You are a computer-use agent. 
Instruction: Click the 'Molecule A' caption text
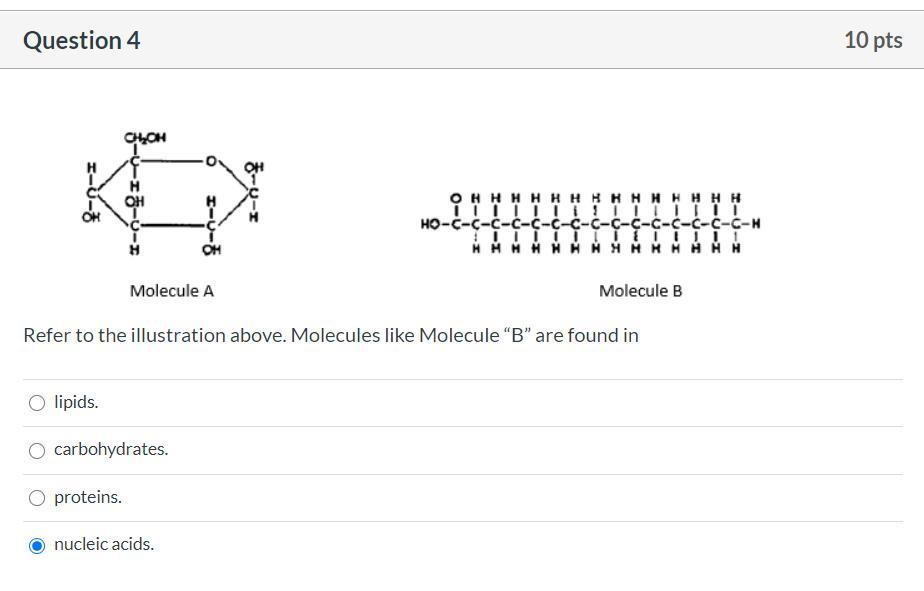(x=172, y=291)
